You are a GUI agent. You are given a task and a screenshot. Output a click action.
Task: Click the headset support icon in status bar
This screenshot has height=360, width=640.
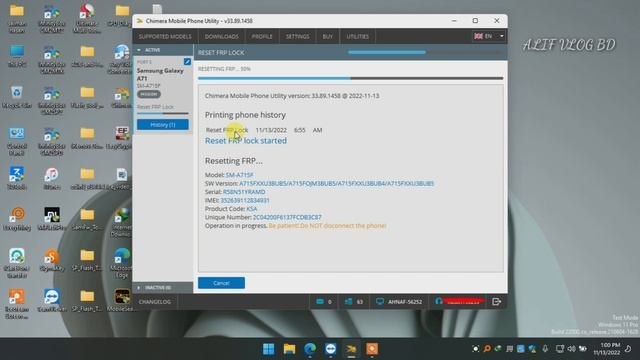point(439,301)
